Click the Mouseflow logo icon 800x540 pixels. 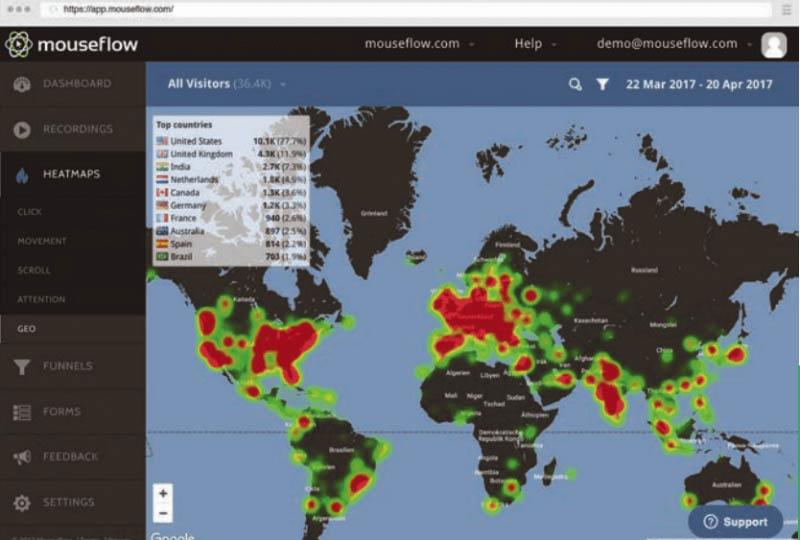click(19, 44)
